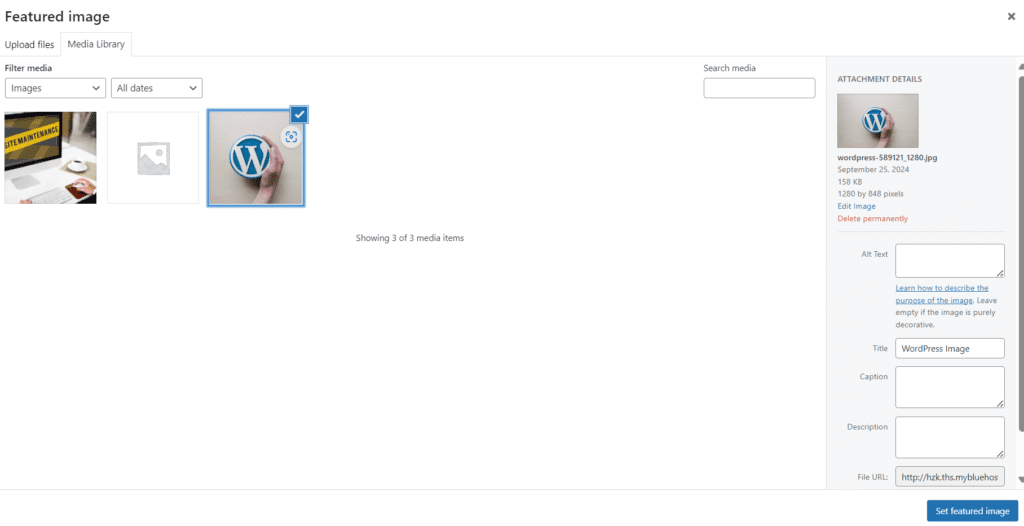Open the Edit Image link
Screen dimensions: 1024x526
coord(856,206)
